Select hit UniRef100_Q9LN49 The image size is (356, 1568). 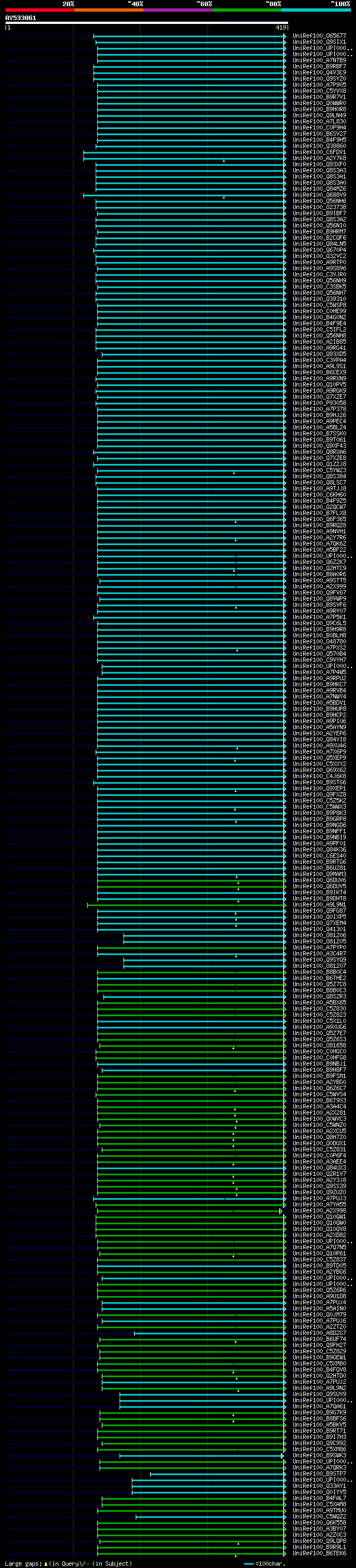pyautogui.click(x=319, y=116)
